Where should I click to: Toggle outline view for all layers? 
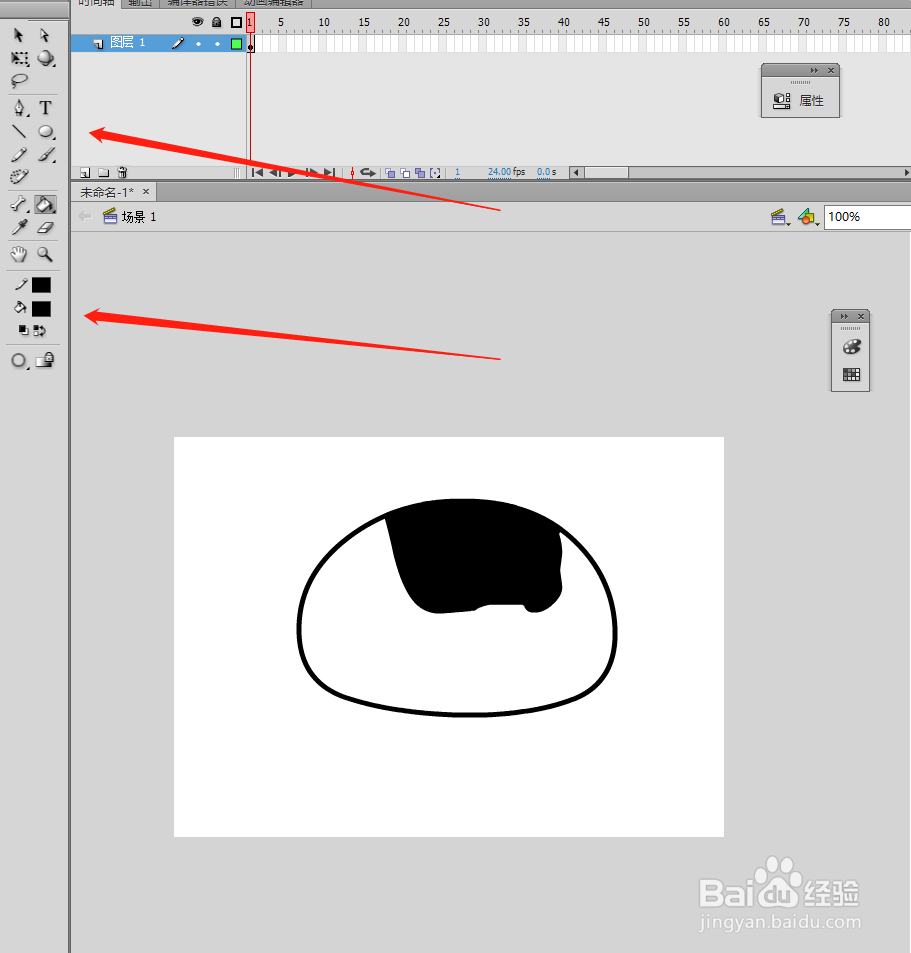pos(234,22)
